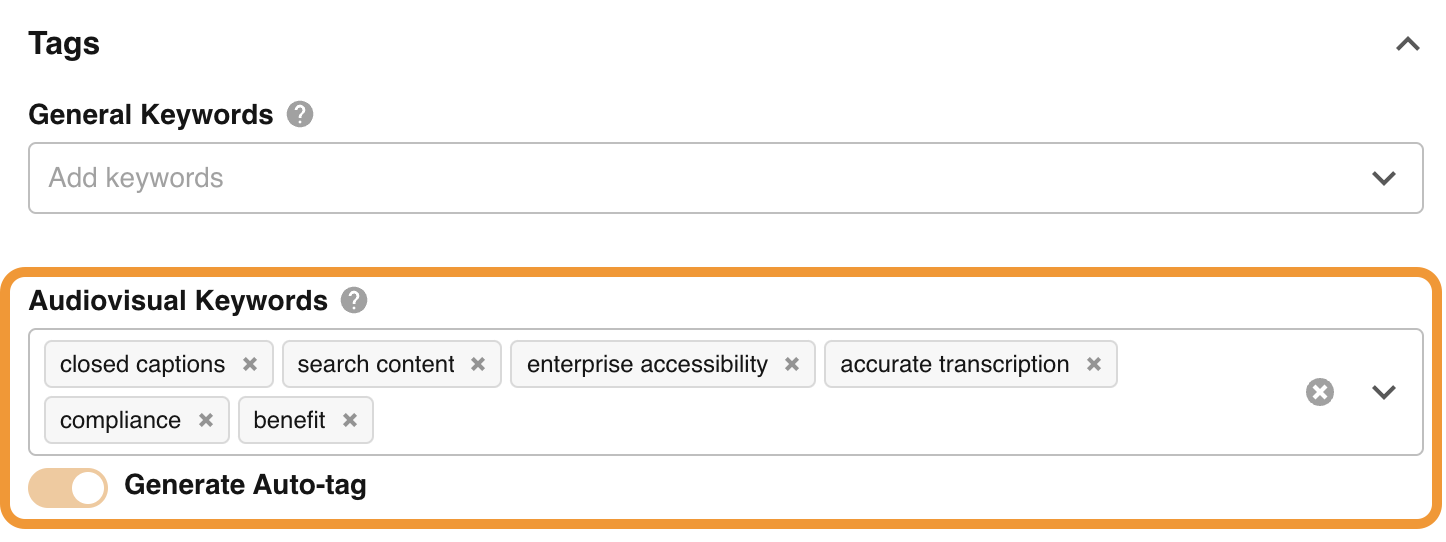This screenshot has width=1446, height=542.
Task: Expand the General Keywords dropdown
Action: tap(1383, 178)
